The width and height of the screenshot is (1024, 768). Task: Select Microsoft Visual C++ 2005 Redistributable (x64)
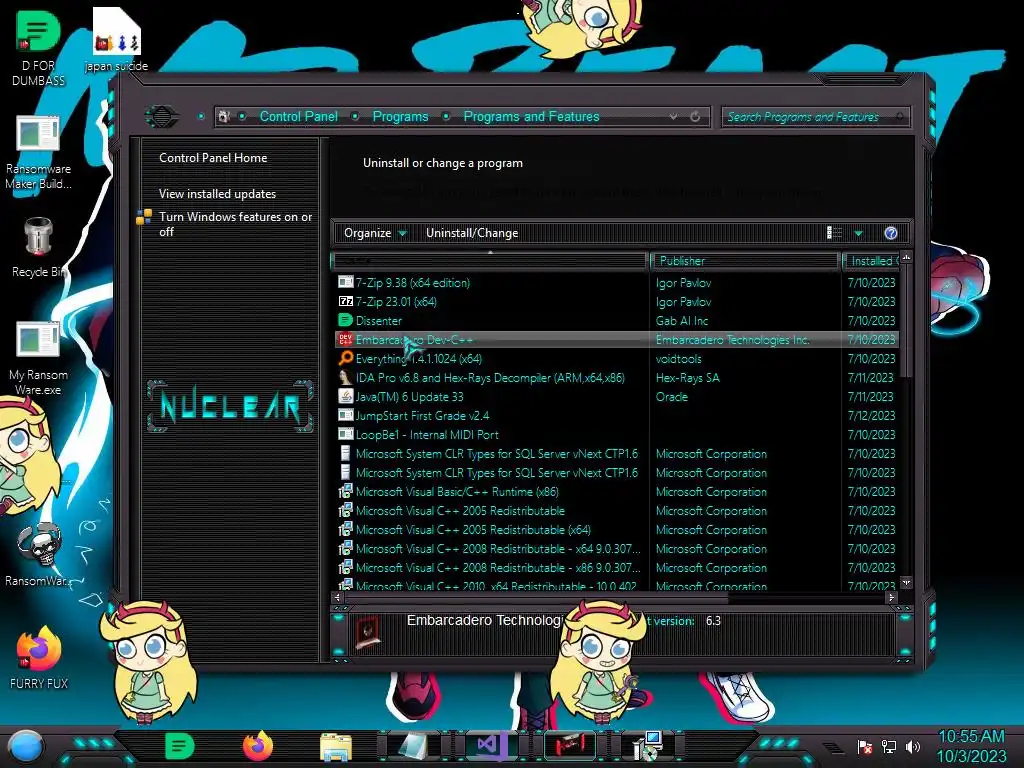coord(617,529)
